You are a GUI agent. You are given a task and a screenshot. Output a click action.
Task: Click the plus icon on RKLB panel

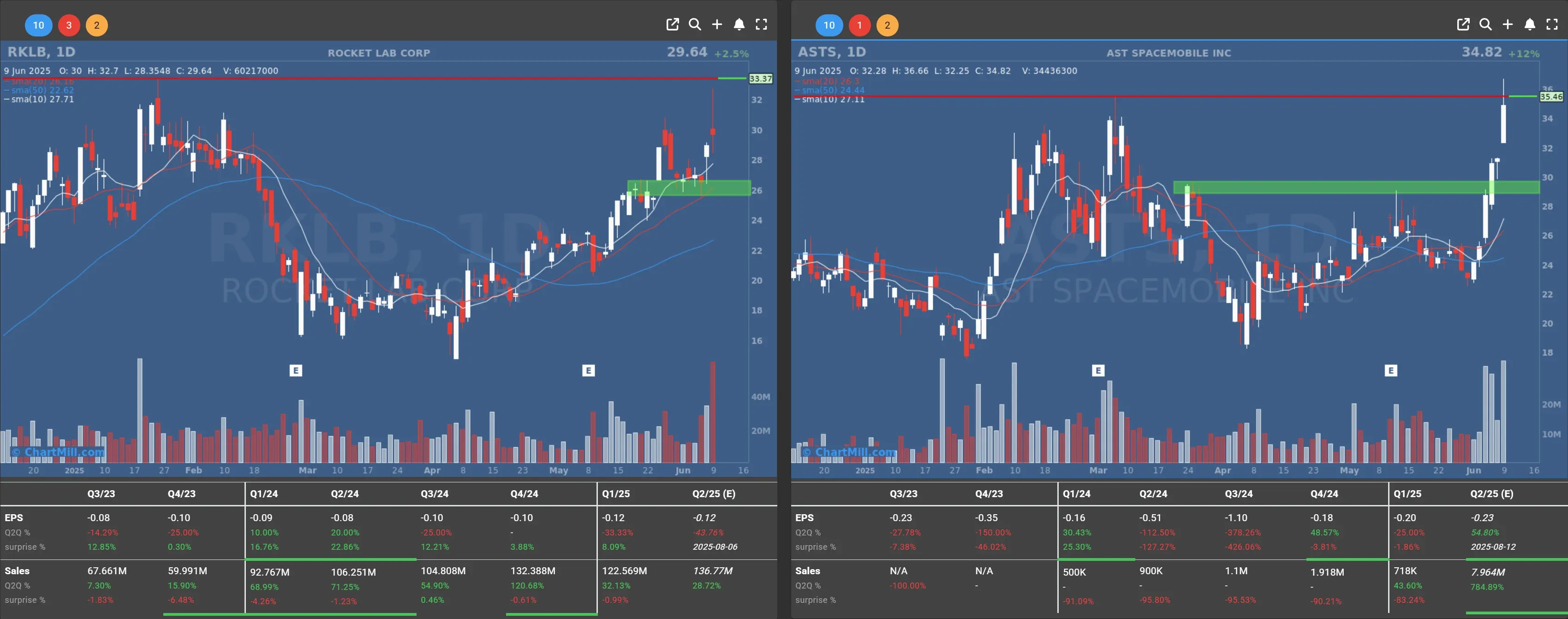pyautogui.click(x=717, y=24)
